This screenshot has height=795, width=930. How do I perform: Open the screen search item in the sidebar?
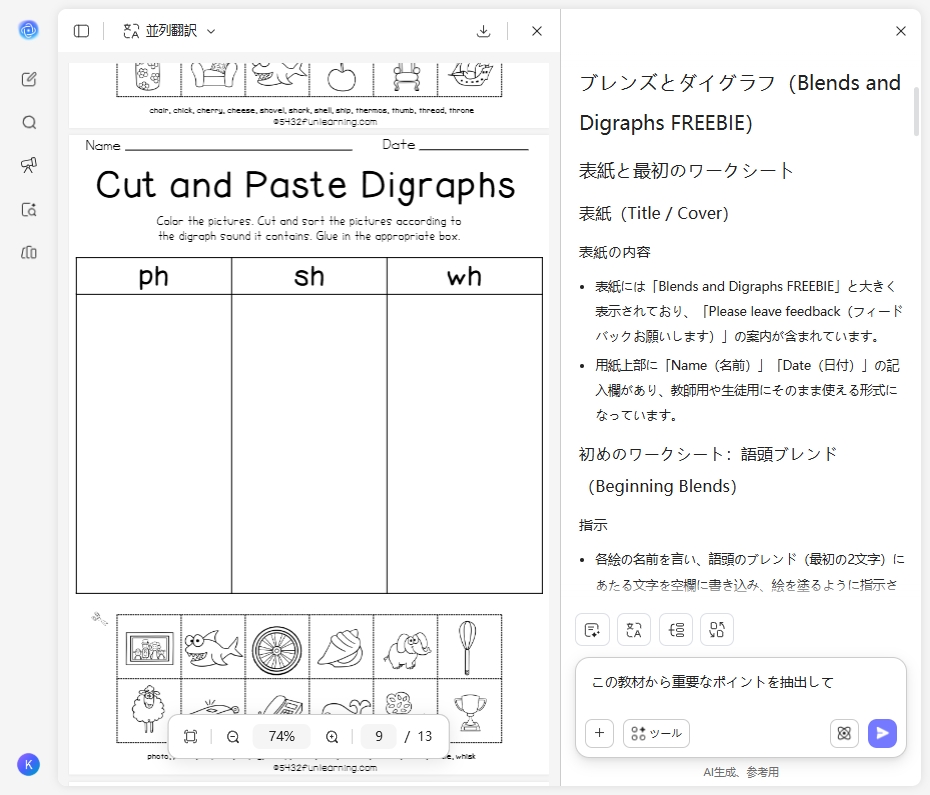click(x=29, y=209)
